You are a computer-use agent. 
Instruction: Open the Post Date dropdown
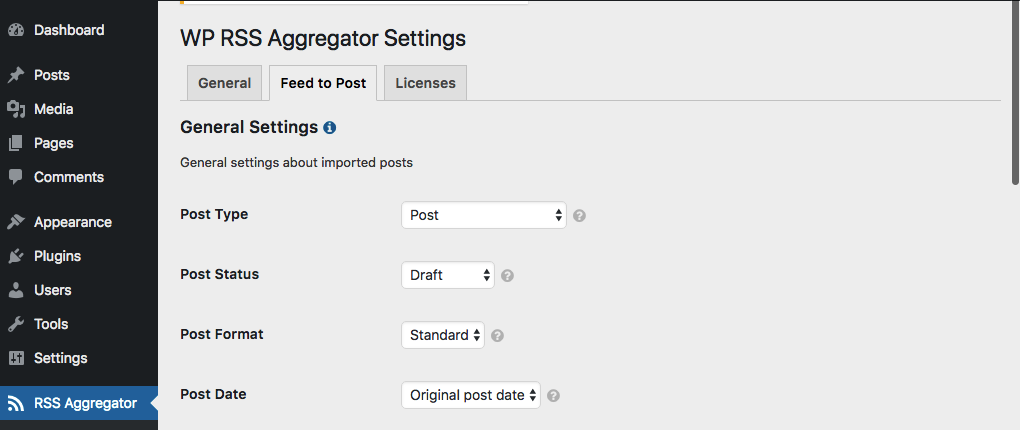point(471,395)
